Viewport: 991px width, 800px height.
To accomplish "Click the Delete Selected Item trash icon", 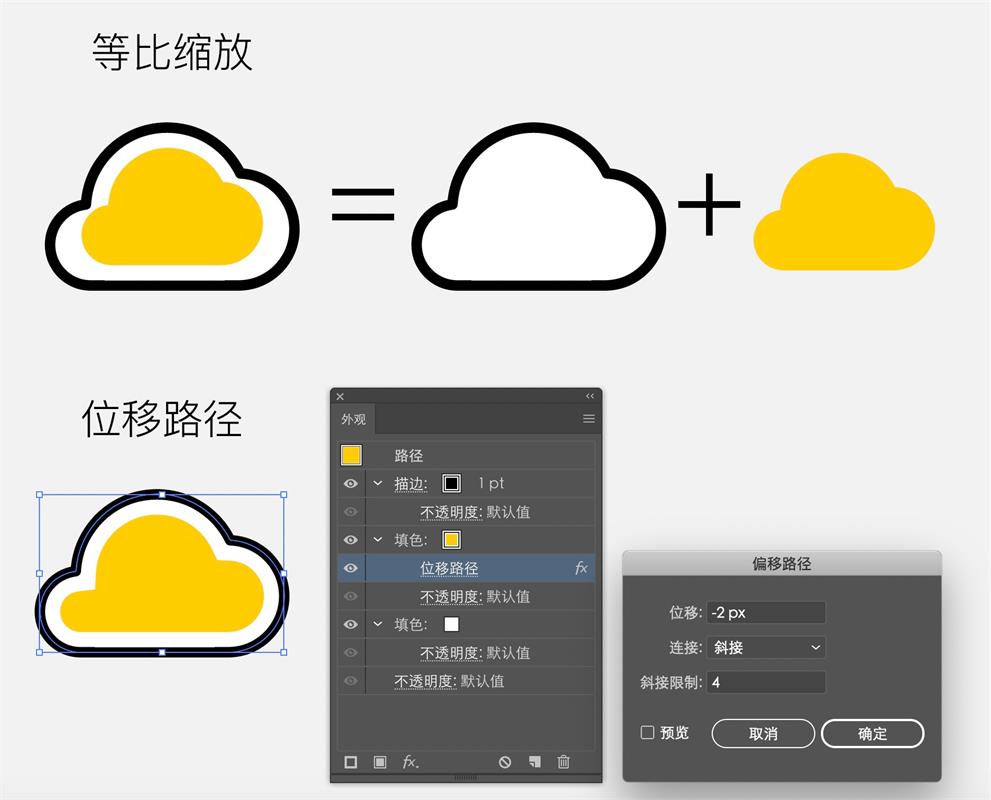I will (x=564, y=761).
